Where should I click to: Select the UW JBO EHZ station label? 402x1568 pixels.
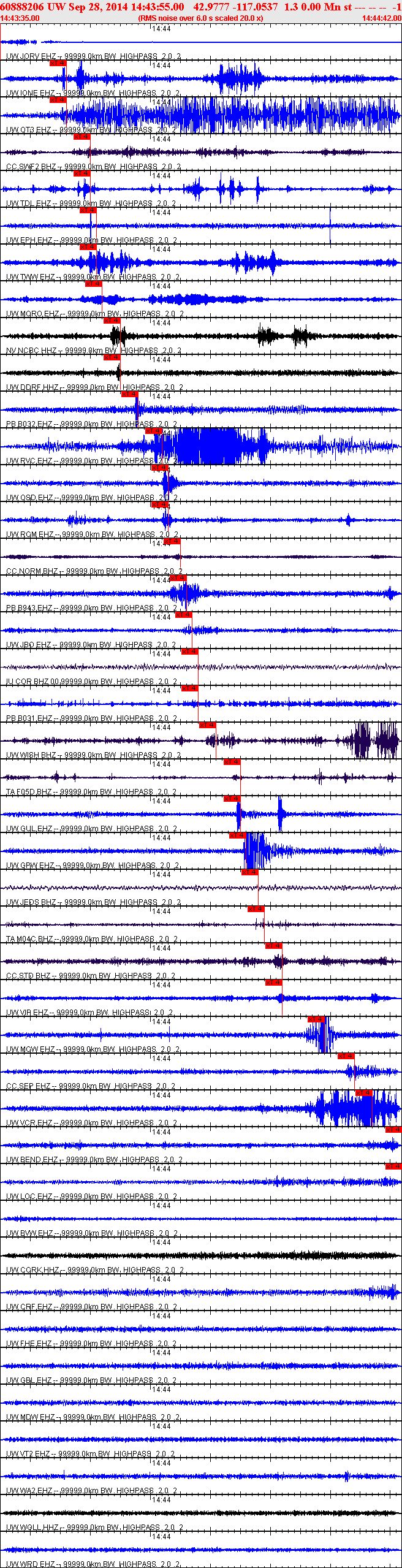[x=91, y=645]
